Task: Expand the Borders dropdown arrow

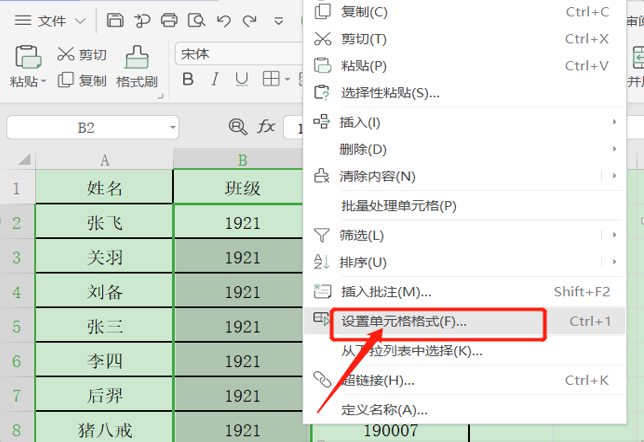Action: (x=288, y=79)
